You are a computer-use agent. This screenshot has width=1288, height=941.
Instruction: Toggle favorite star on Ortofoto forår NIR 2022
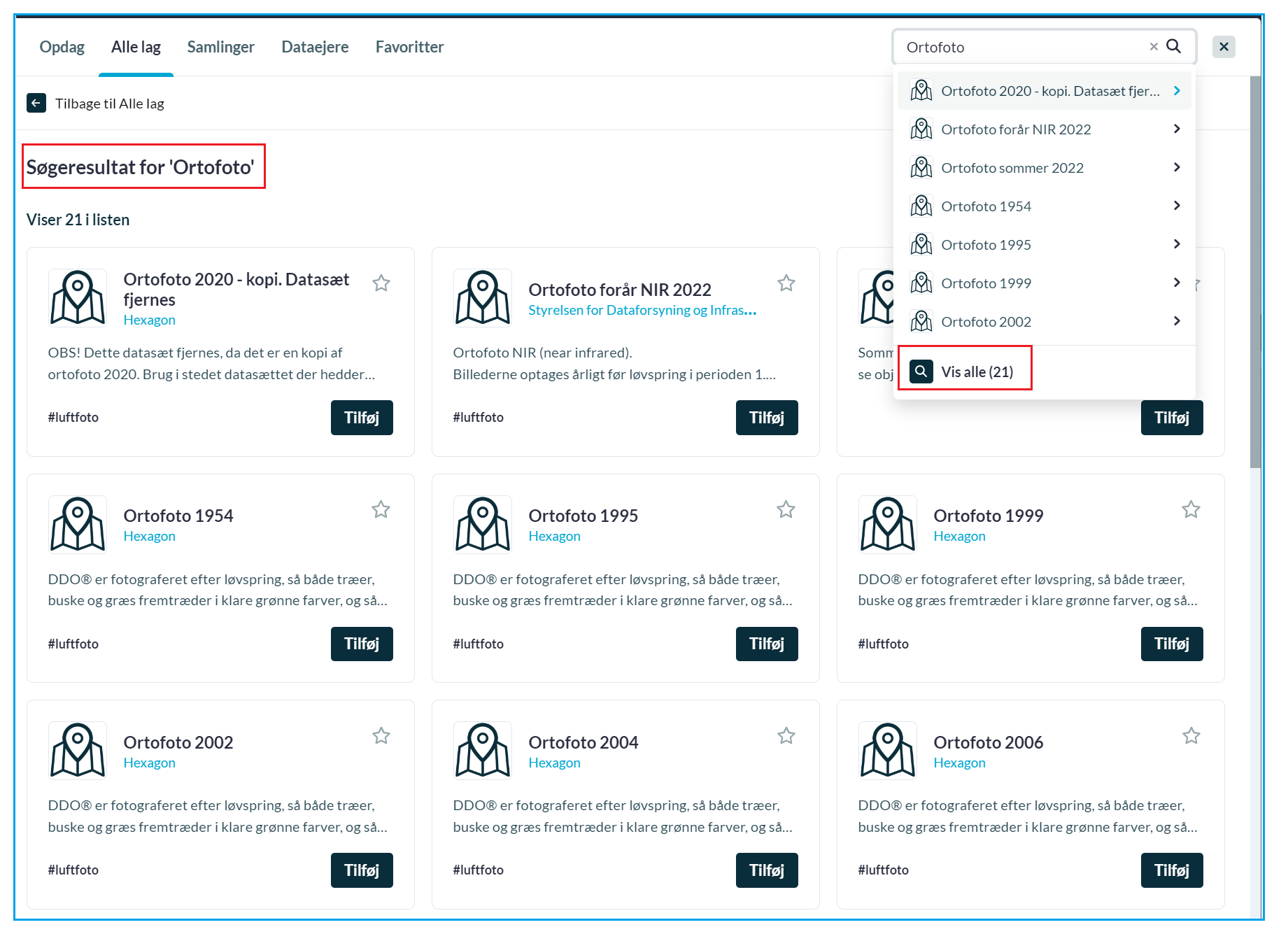click(786, 283)
